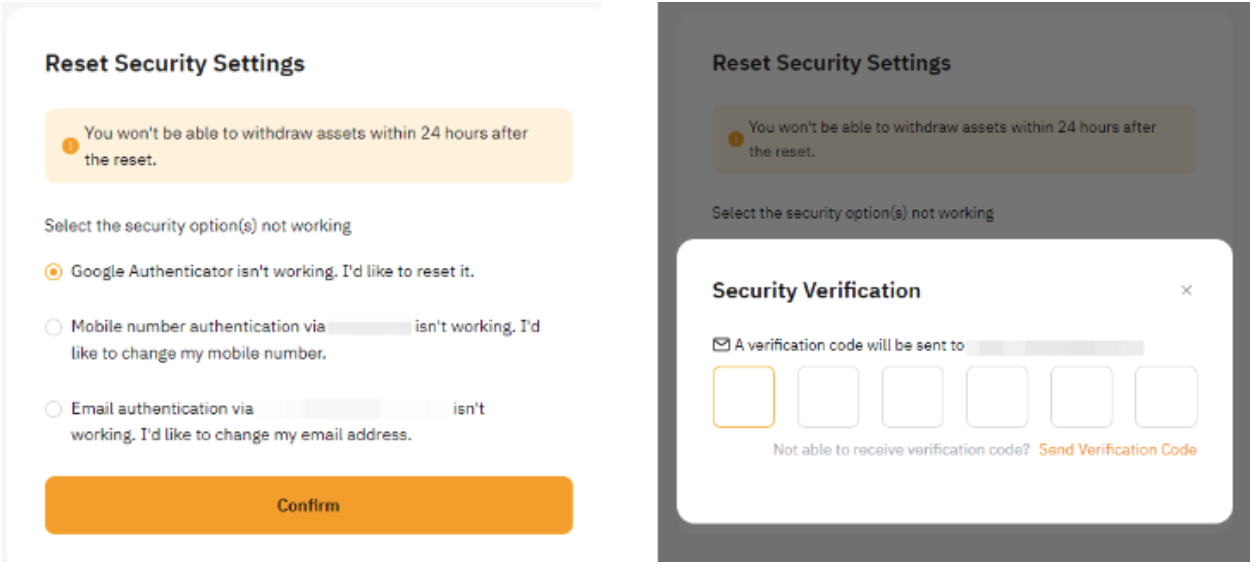Click the envelope icon beside verification message
The width and height of the screenshot is (1254, 568).
click(721, 345)
